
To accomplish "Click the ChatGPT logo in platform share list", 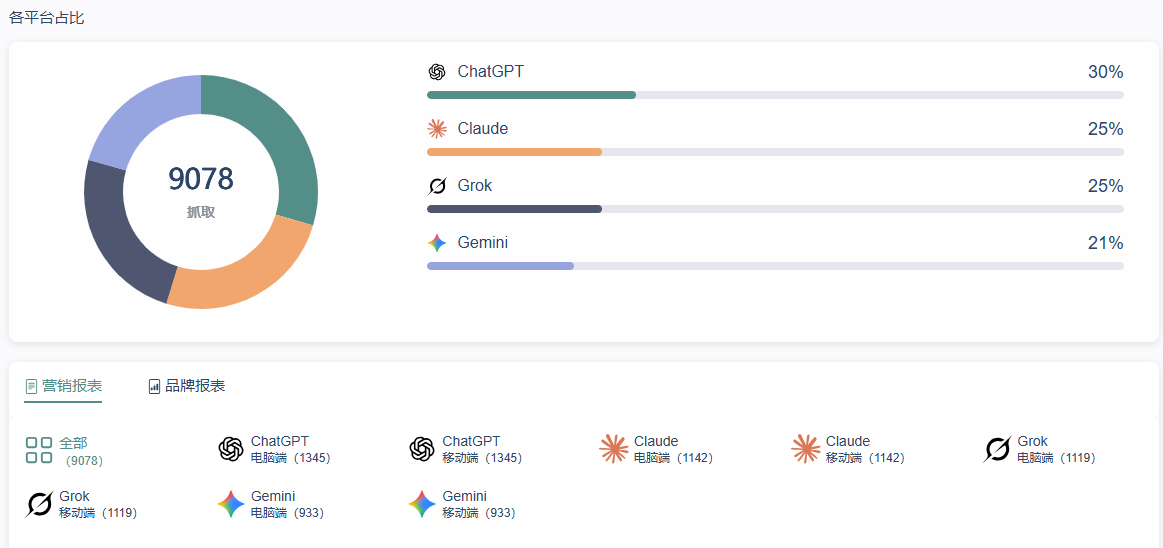I will click(436, 72).
